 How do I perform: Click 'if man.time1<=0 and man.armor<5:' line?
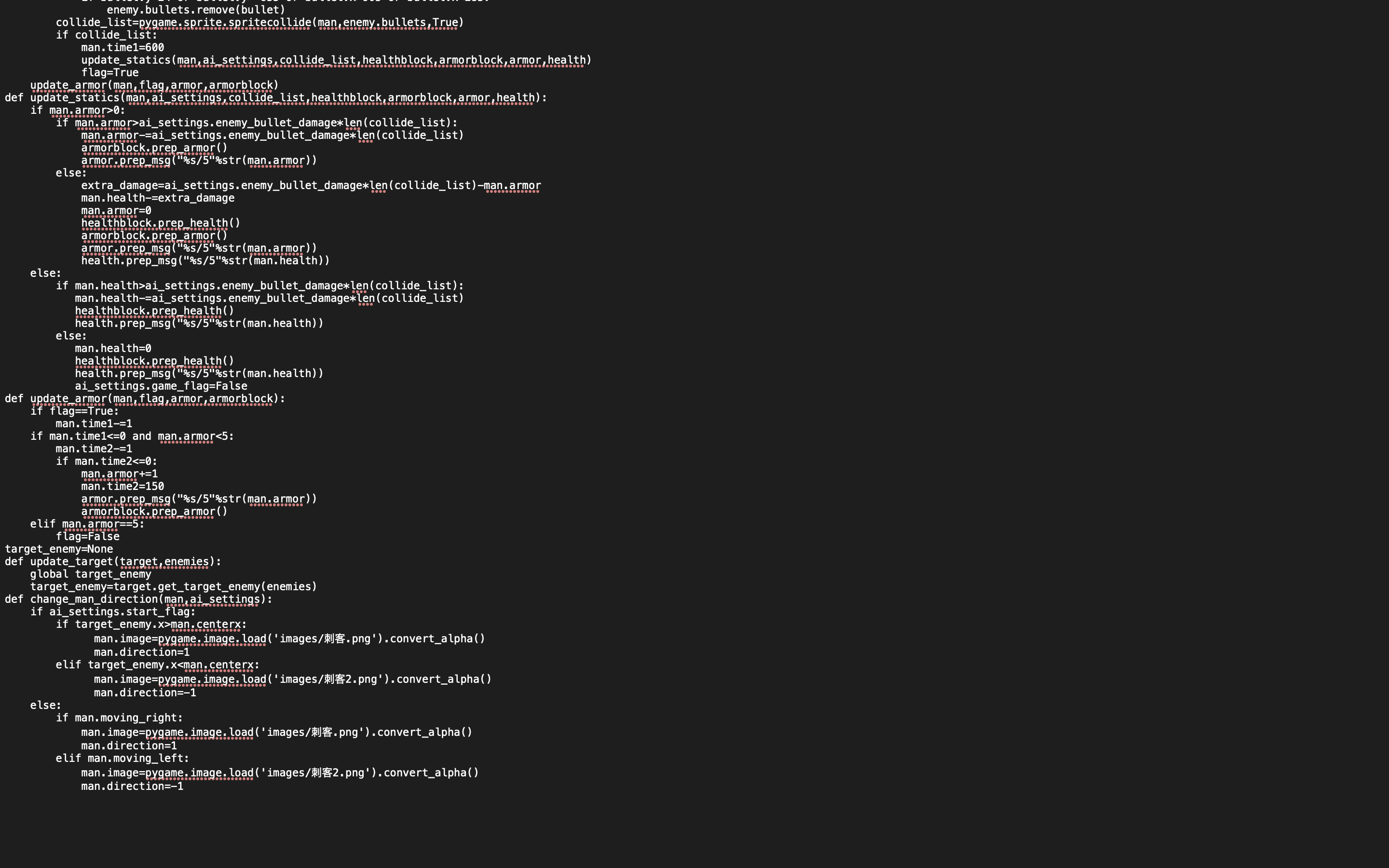[x=132, y=436]
